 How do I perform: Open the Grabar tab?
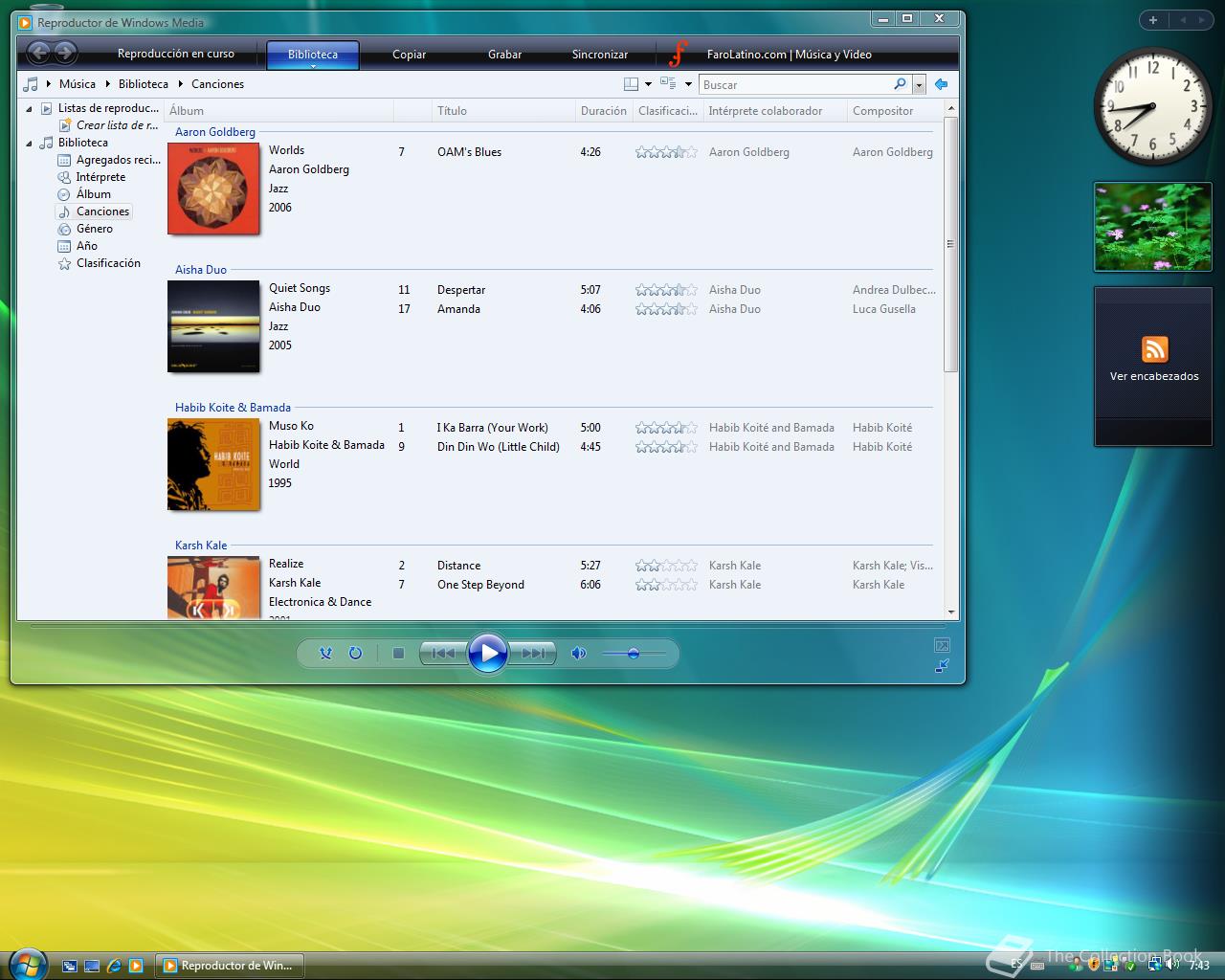point(504,55)
